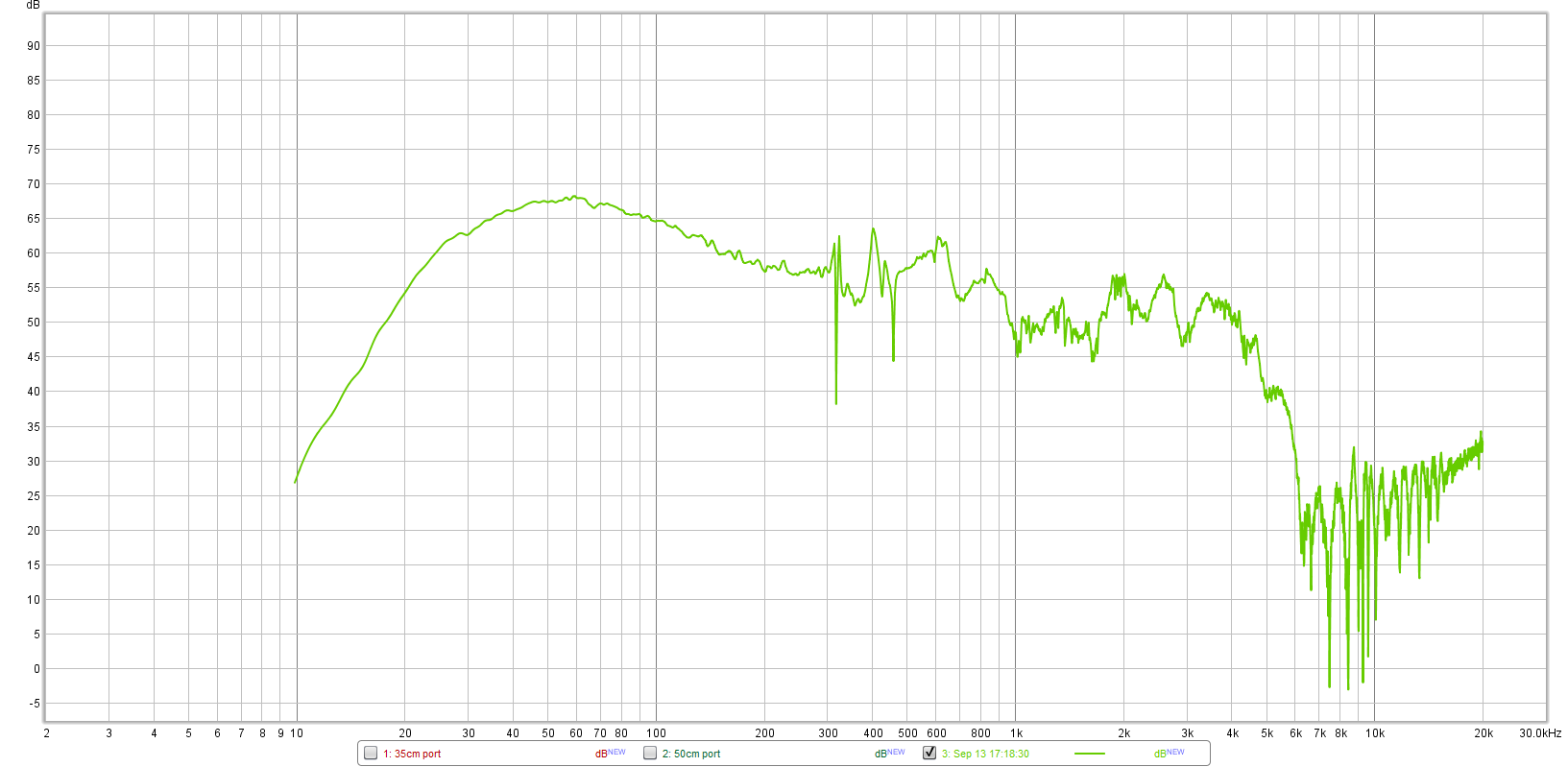Viewport: 1568px width, 767px height.
Task: Click the '90' dB level axis label
Action: pyautogui.click(x=34, y=46)
